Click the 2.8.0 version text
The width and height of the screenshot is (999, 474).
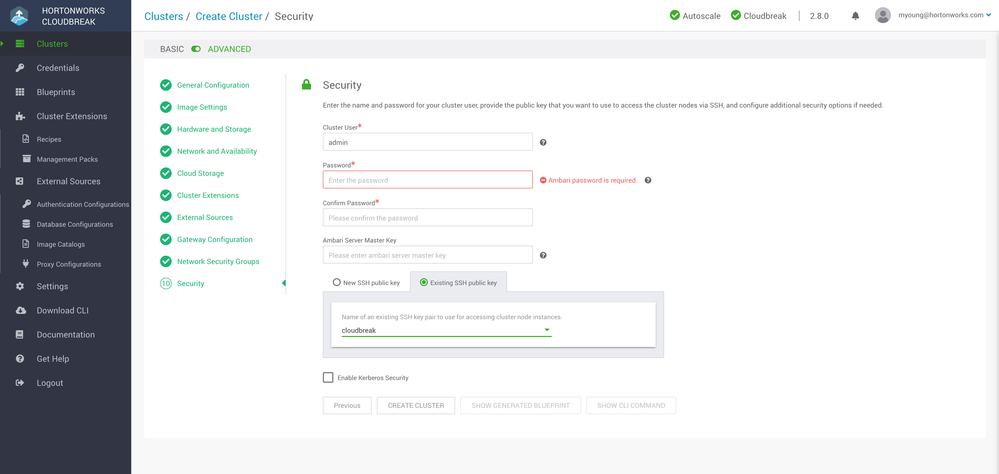pyautogui.click(x=819, y=16)
